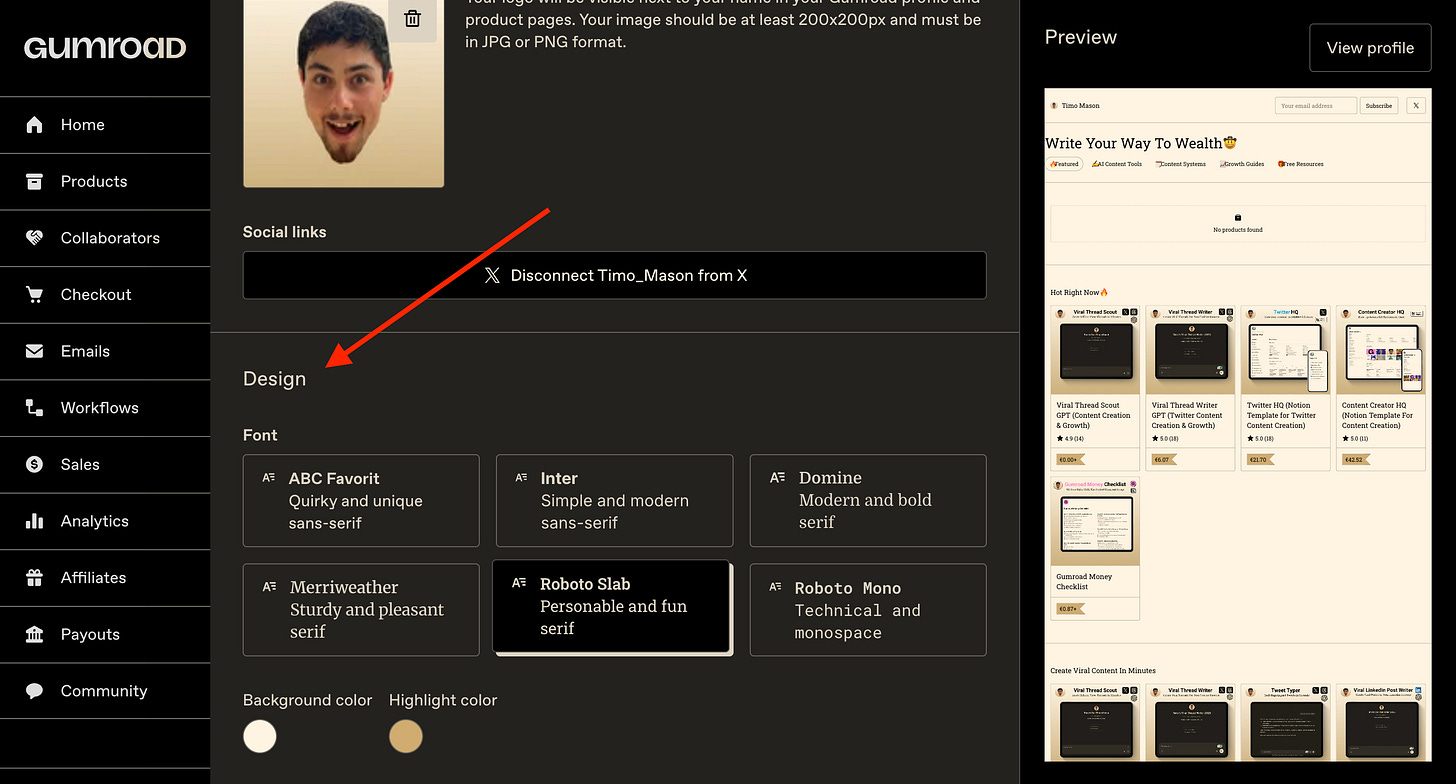Screen dimensions: 1456x784
Task: Select AI Content Tools tab in preview
Action: pos(1117,164)
